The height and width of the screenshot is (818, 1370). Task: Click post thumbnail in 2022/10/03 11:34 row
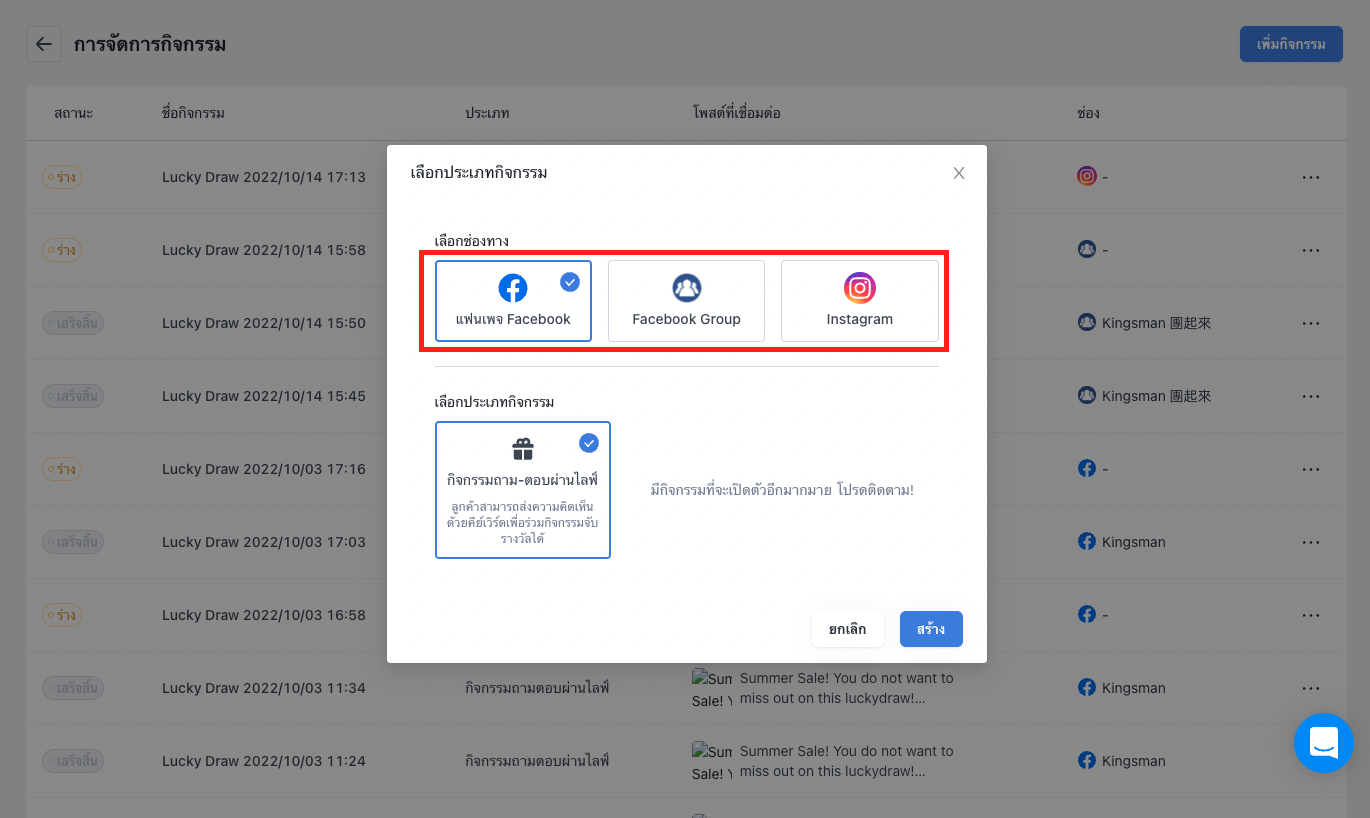point(712,689)
